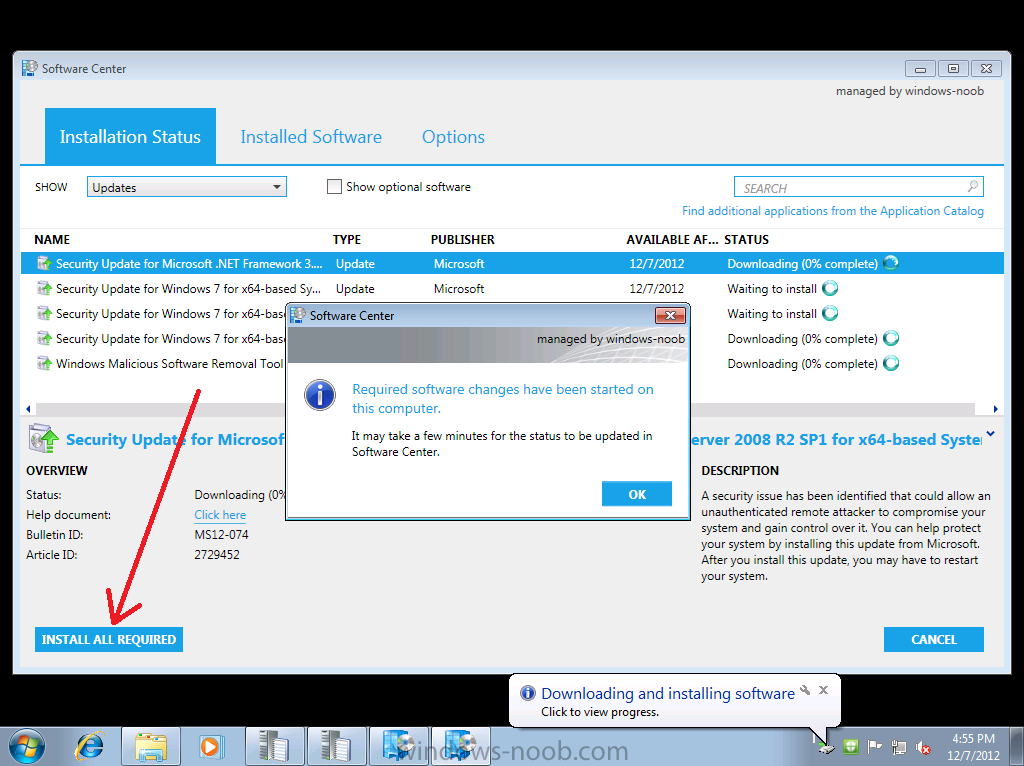The height and width of the screenshot is (766, 1024).
Task: Sort the list by the PUBLISHER column
Action: click(462, 240)
